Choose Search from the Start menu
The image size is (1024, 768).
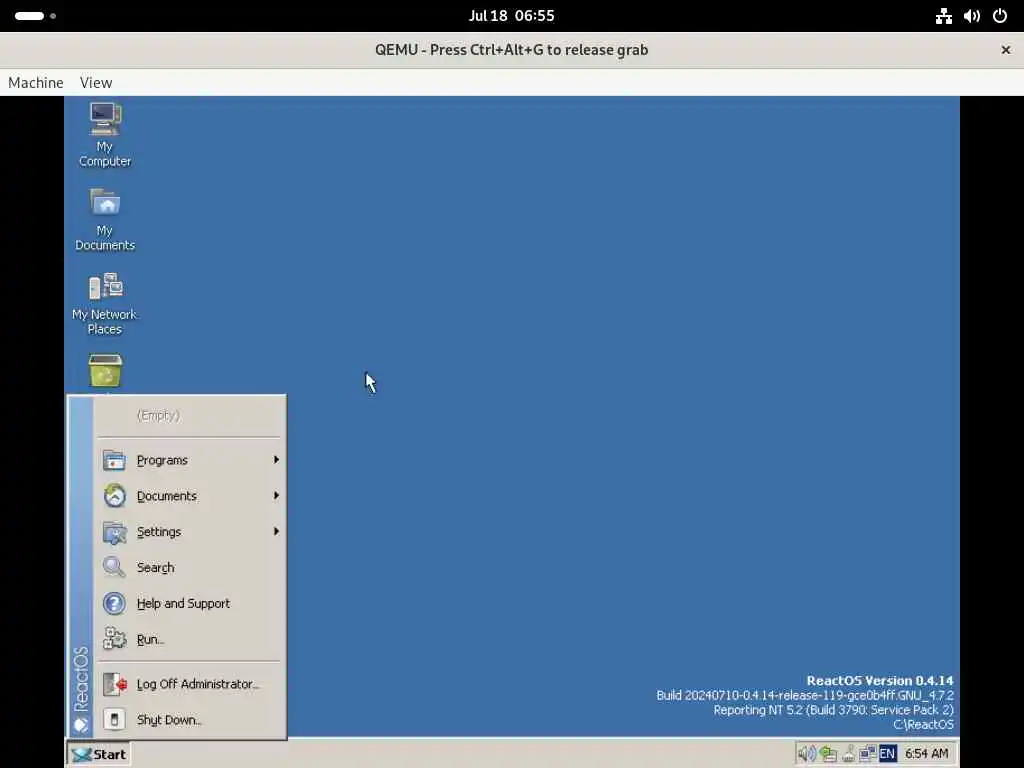coord(189,568)
